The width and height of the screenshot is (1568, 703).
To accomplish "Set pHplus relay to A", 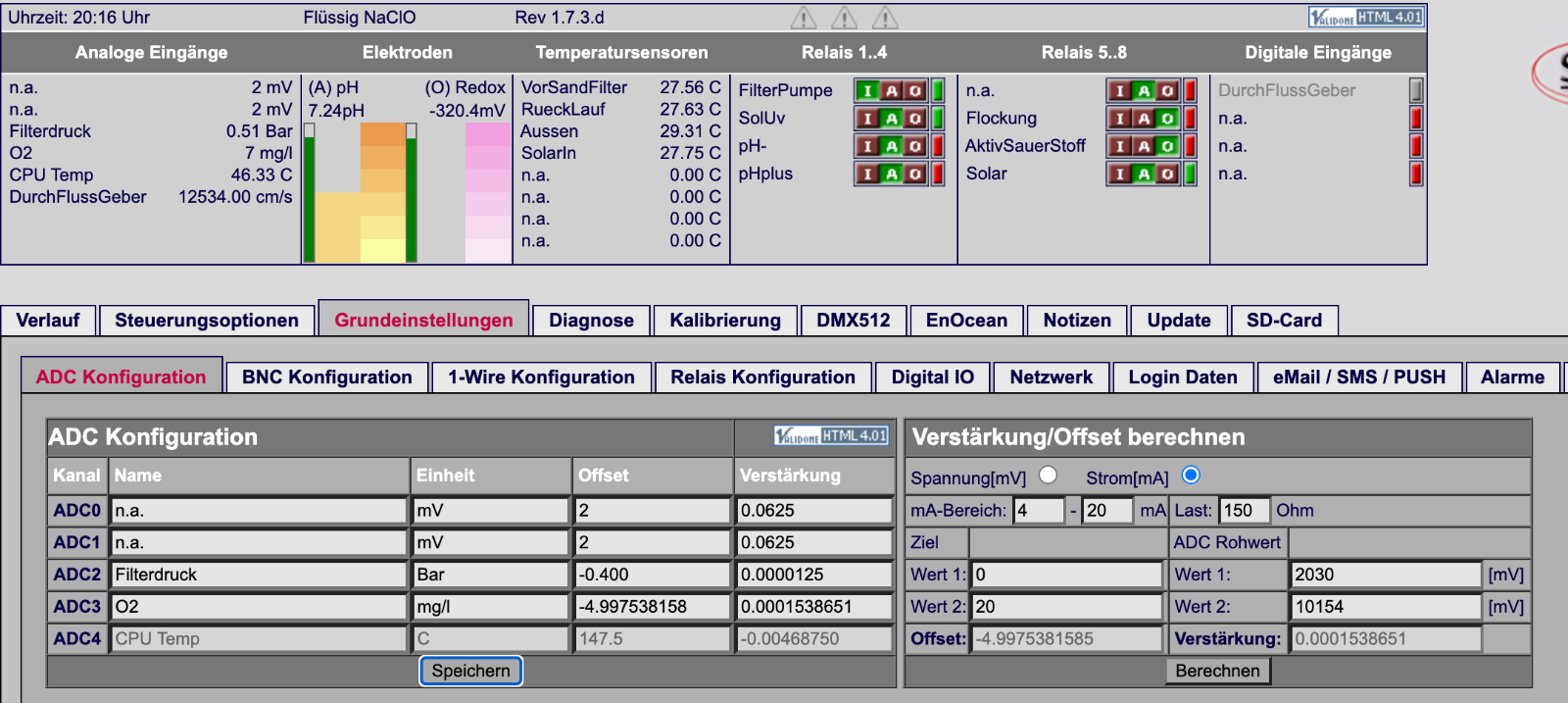I will click(891, 174).
